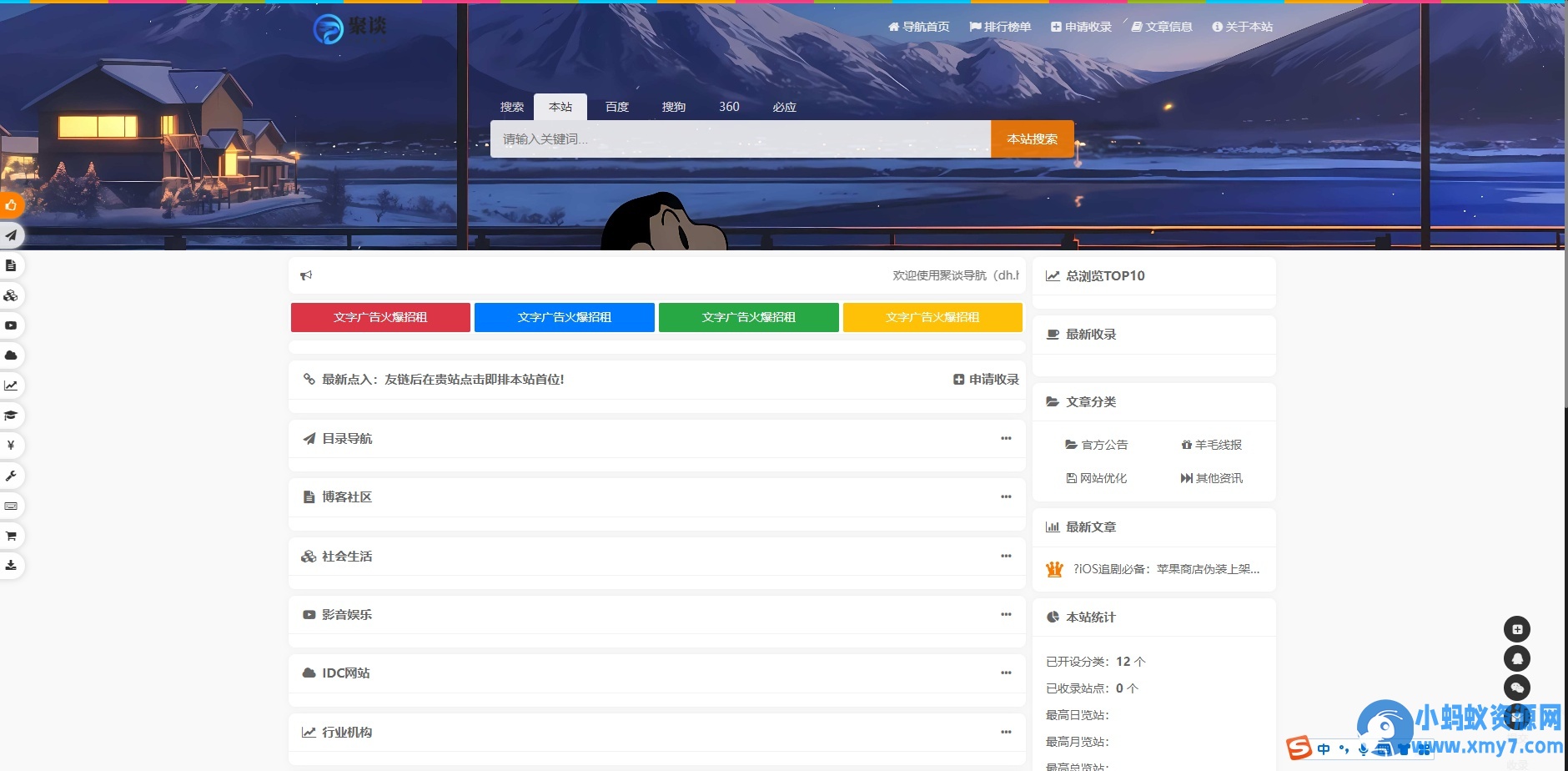Expand the 目录导航 section via ellipsis

(x=1007, y=439)
